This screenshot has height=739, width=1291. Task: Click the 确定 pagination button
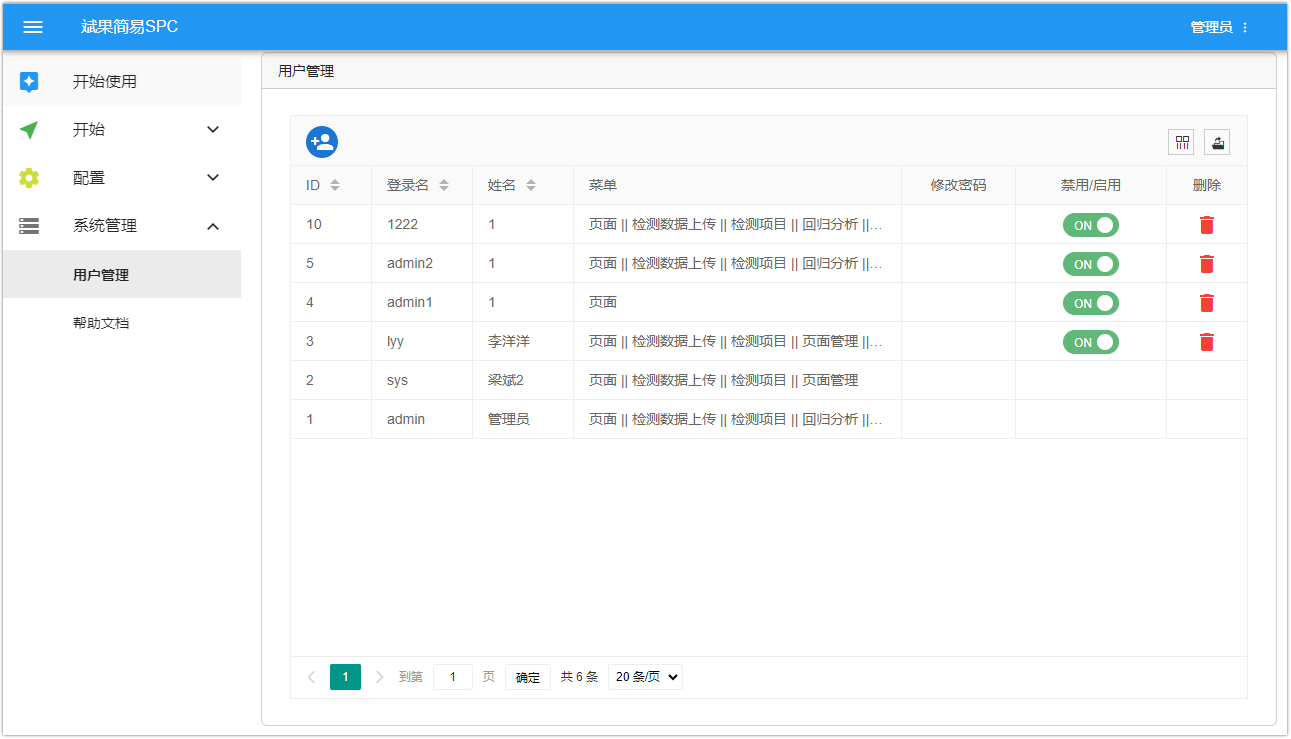527,677
